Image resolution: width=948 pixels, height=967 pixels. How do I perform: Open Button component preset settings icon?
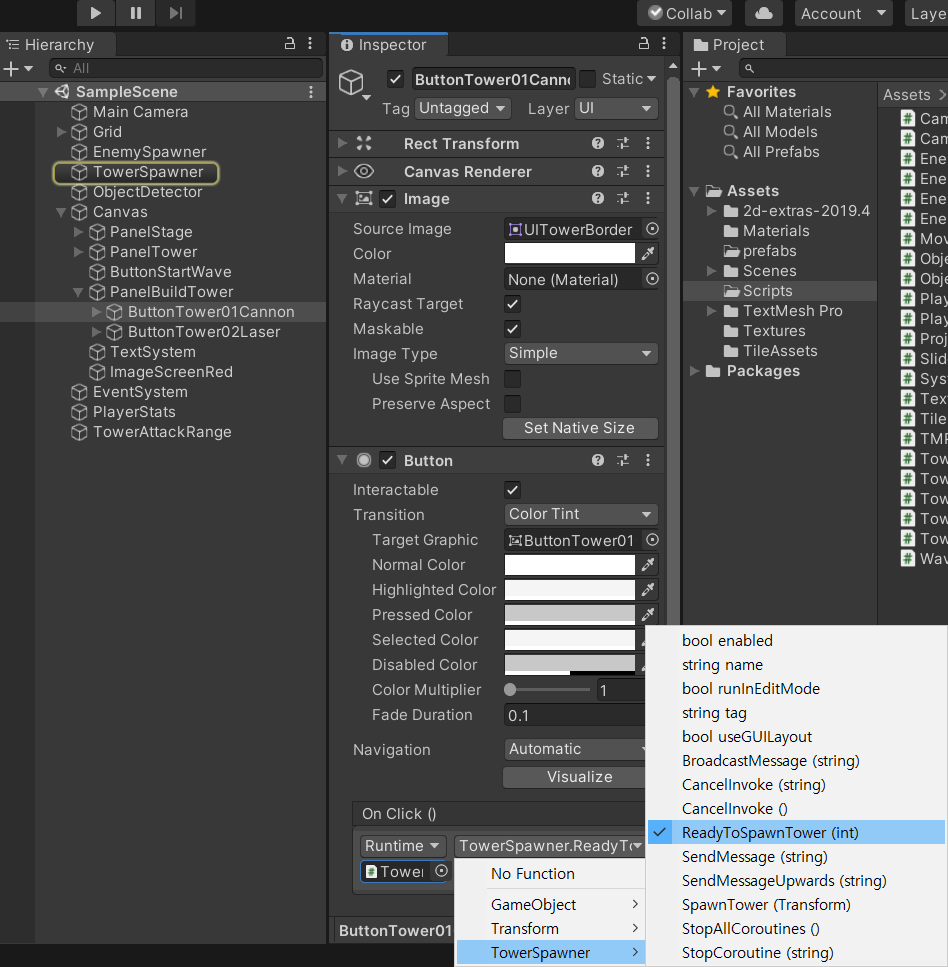tap(623, 460)
